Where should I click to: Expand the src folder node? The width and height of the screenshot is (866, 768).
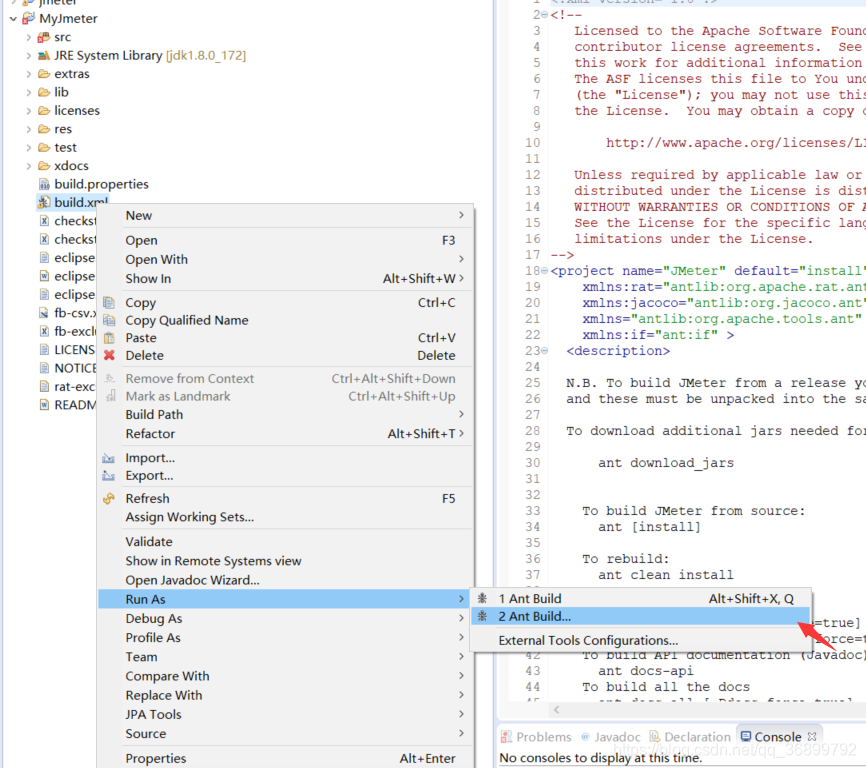(x=29, y=38)
